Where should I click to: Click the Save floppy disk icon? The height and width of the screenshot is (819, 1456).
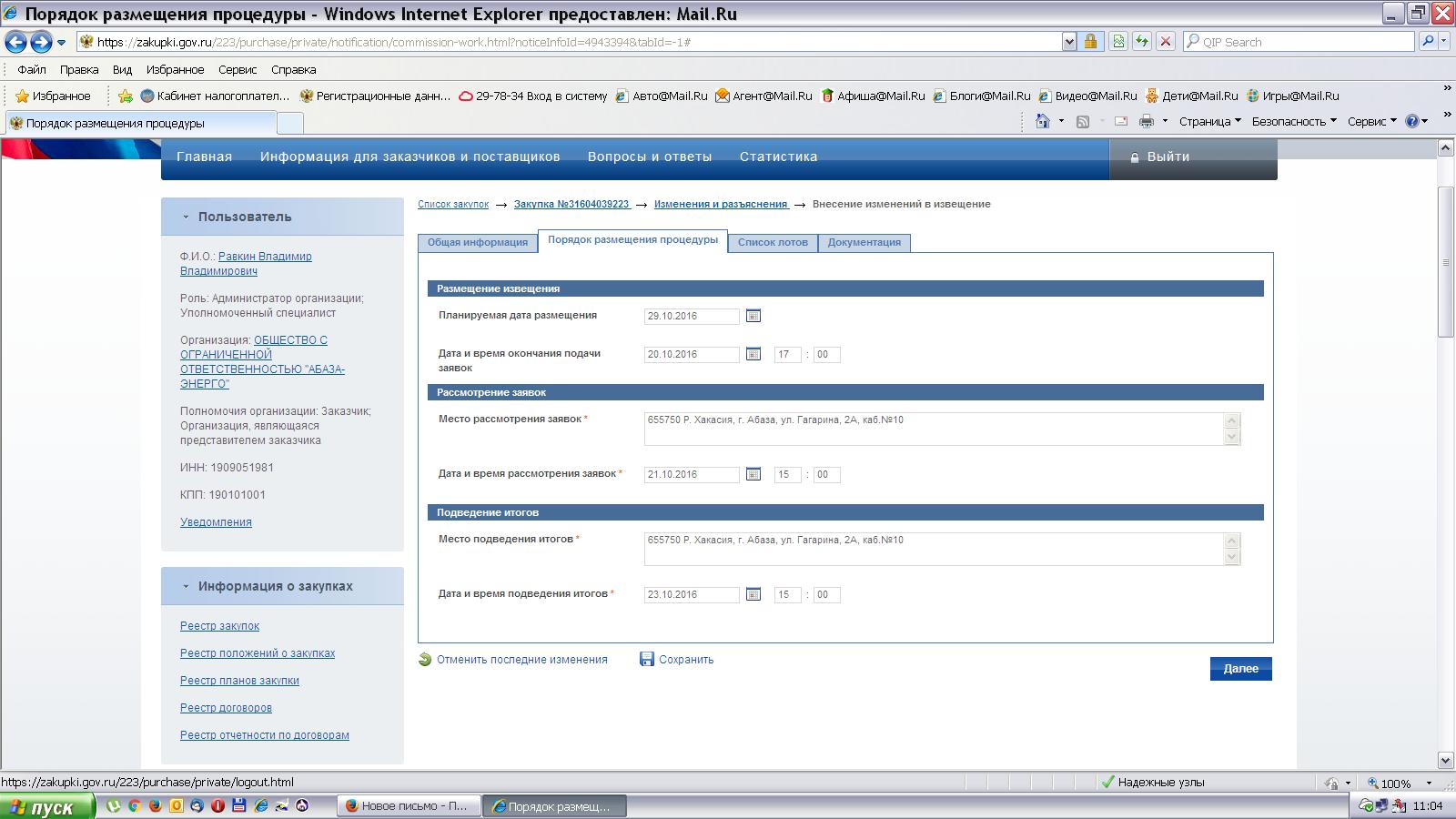coord(647,660)
